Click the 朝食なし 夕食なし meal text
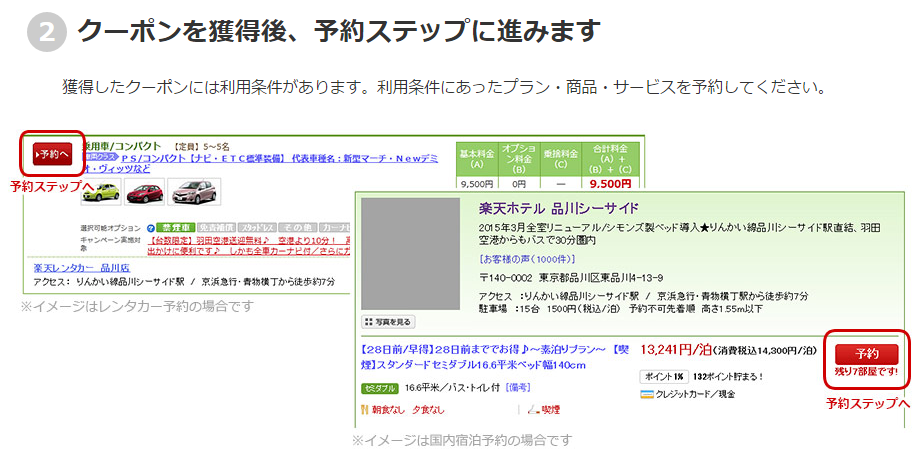This screenshot has width=918, height=458. coord(408,410)
